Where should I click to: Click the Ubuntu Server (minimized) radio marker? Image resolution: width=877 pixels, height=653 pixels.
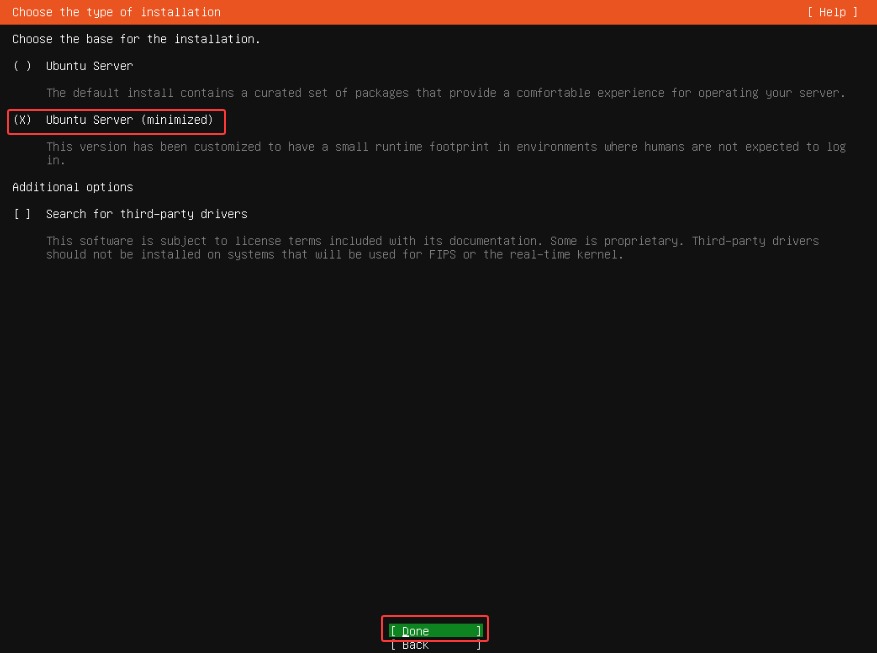[x=23, y=120]
